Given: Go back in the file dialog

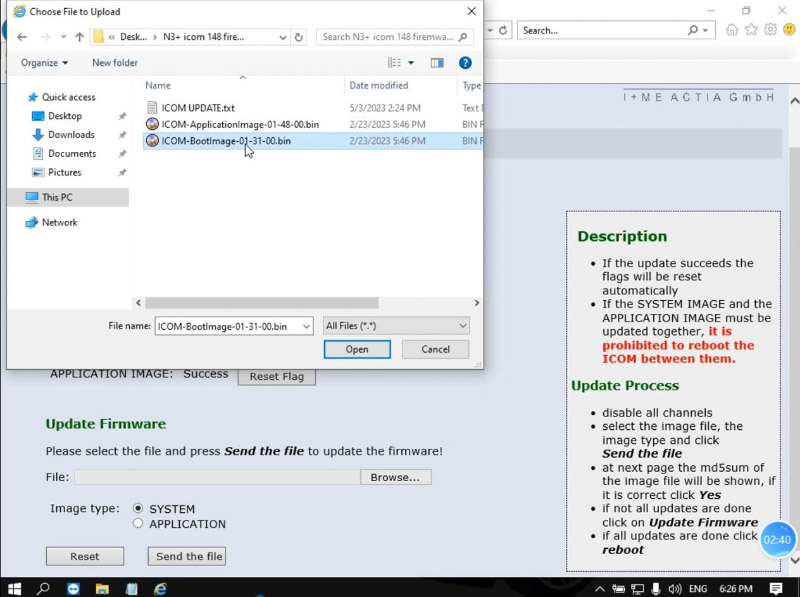Looking at the screenshot, I should point(21,37).
